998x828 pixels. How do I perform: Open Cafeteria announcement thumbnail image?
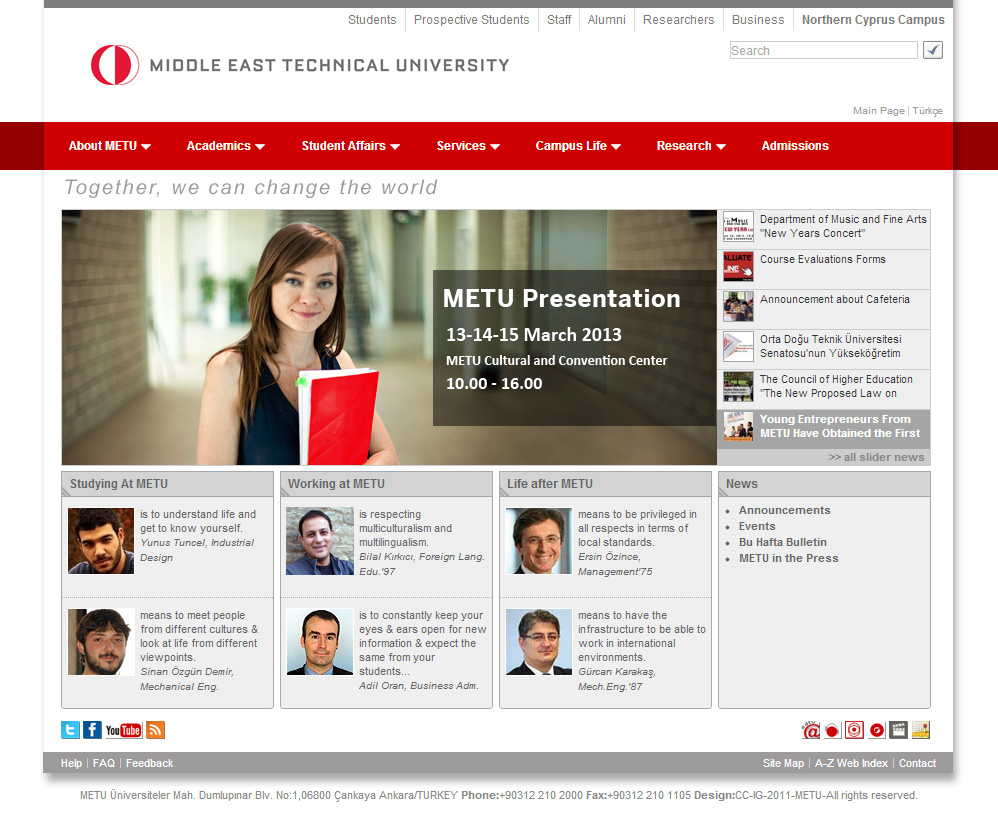pos(738,307)
